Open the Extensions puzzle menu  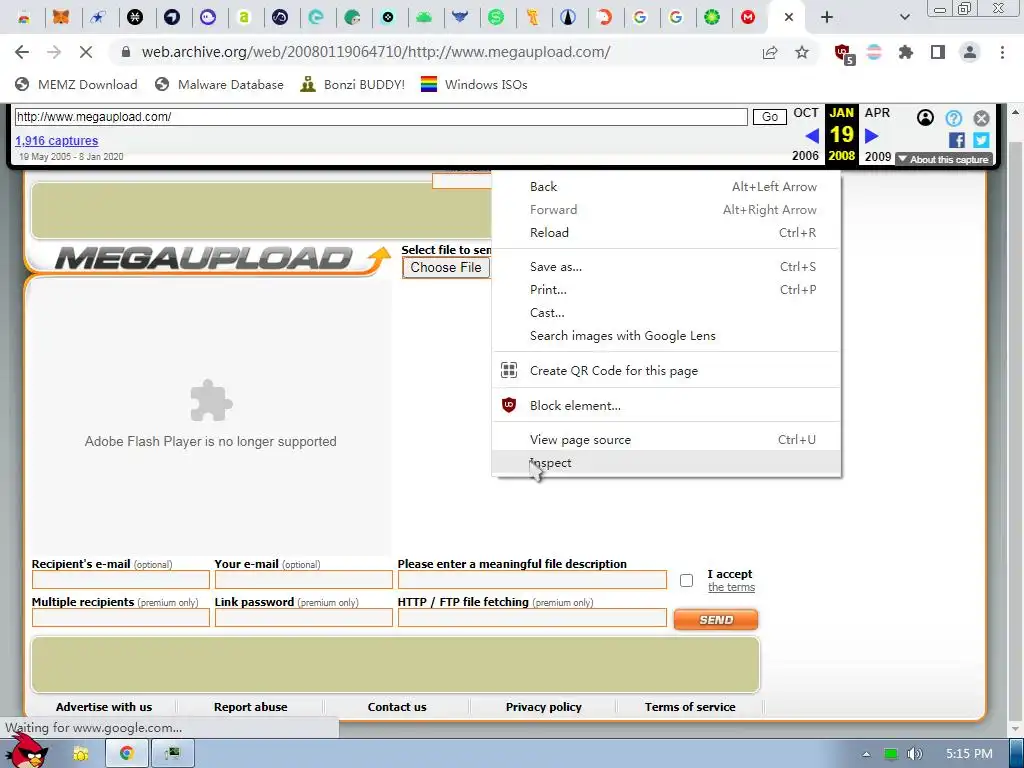(x=905, y=52)
